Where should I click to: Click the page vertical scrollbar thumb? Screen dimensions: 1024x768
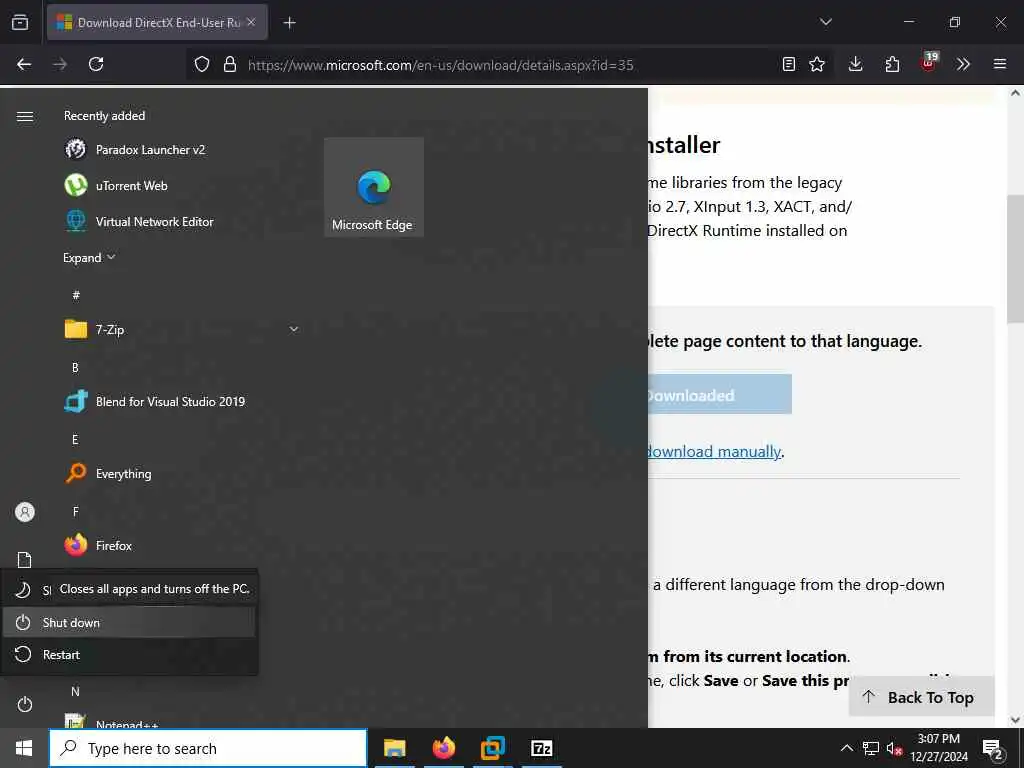click(x=1015, y=258)
